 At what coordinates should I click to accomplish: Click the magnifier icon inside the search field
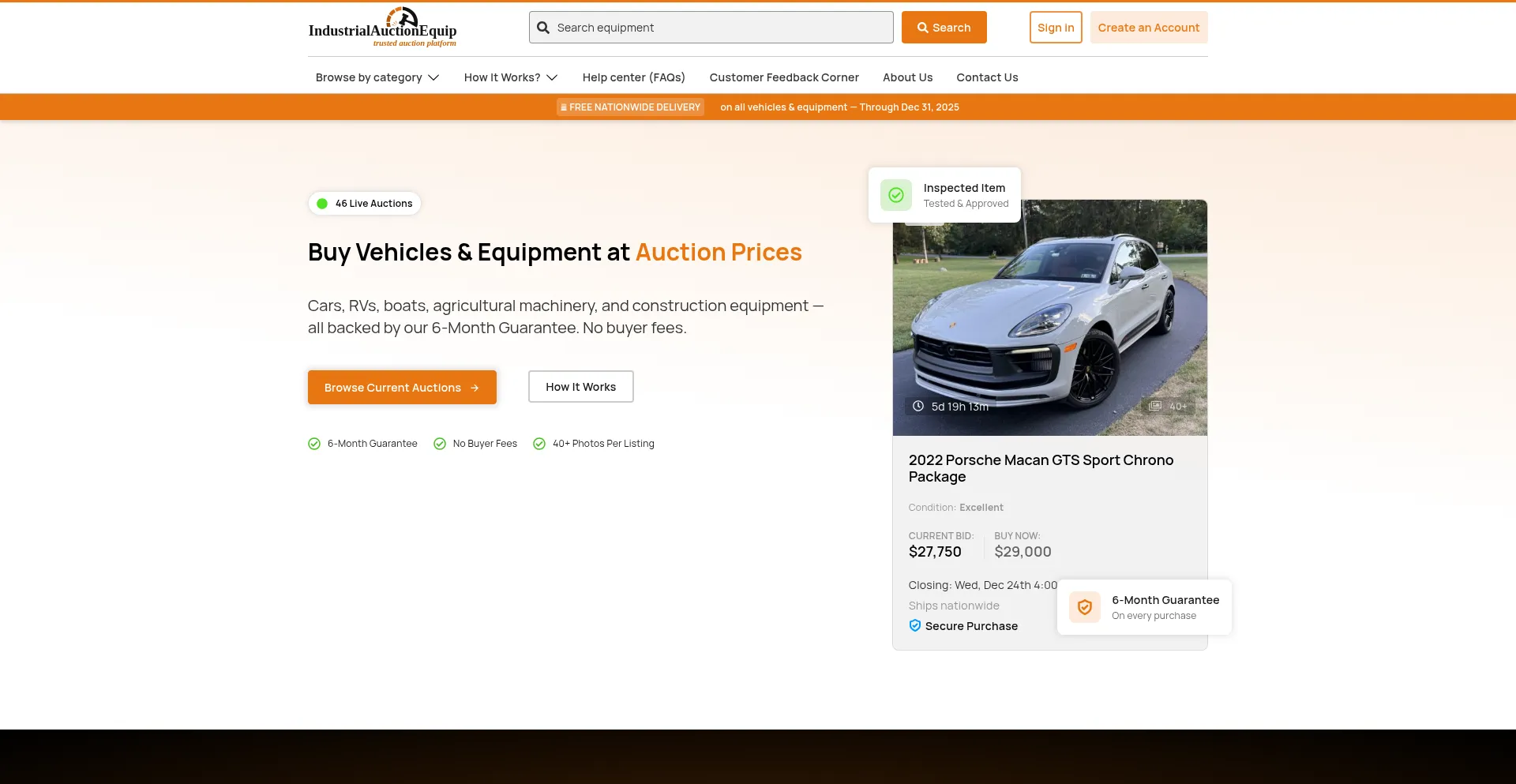pyautogui.click(x=543, y=27)
